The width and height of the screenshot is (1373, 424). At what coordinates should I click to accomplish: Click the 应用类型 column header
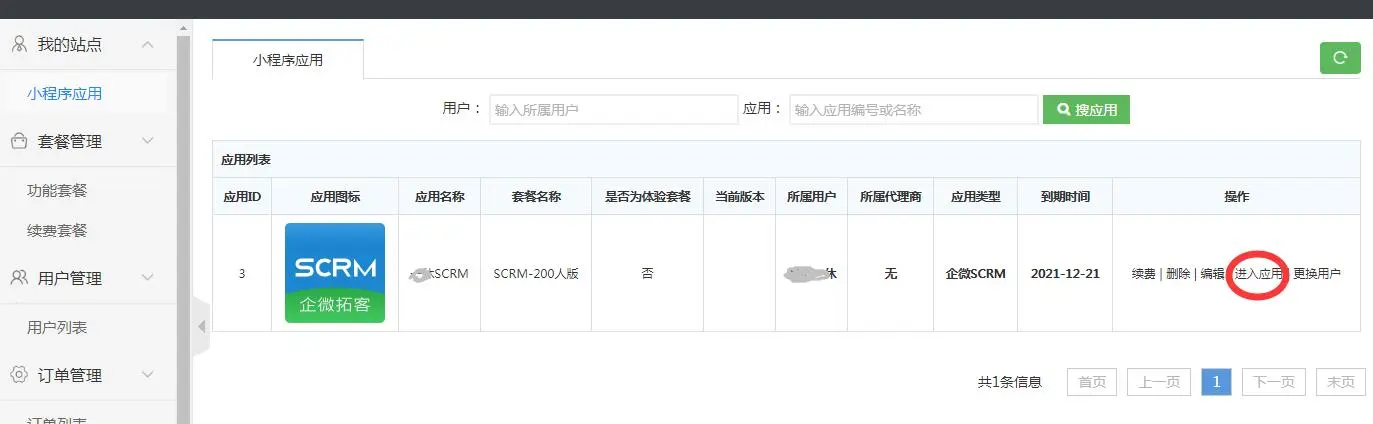pyautogui.click(x=975, y=196)
